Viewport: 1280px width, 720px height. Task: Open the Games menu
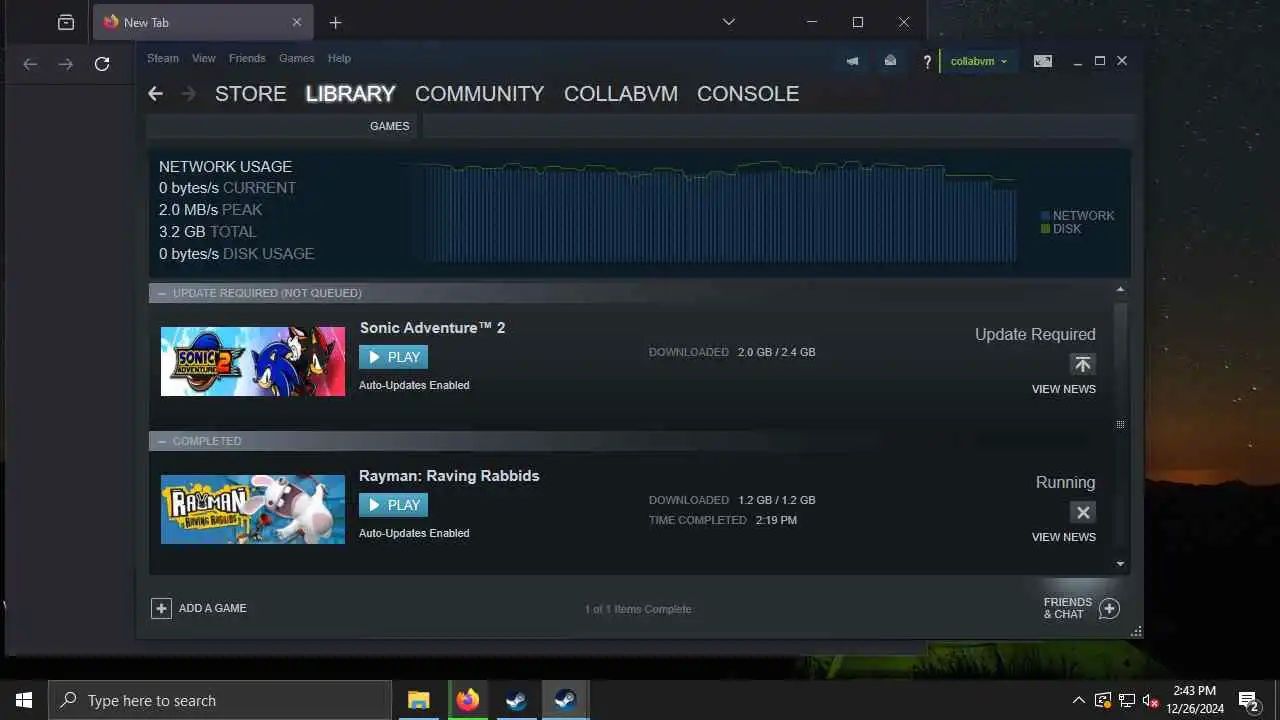pos(297,58)
